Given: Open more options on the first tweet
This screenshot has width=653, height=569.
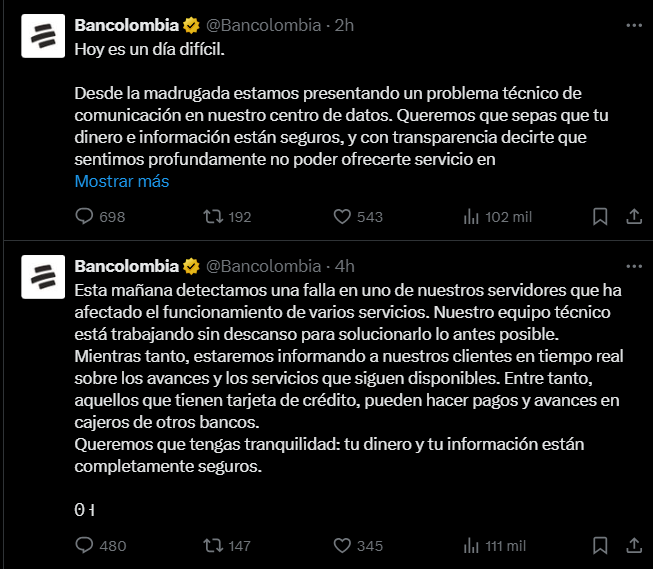Looking at the screenshot, I should [633, 24].
